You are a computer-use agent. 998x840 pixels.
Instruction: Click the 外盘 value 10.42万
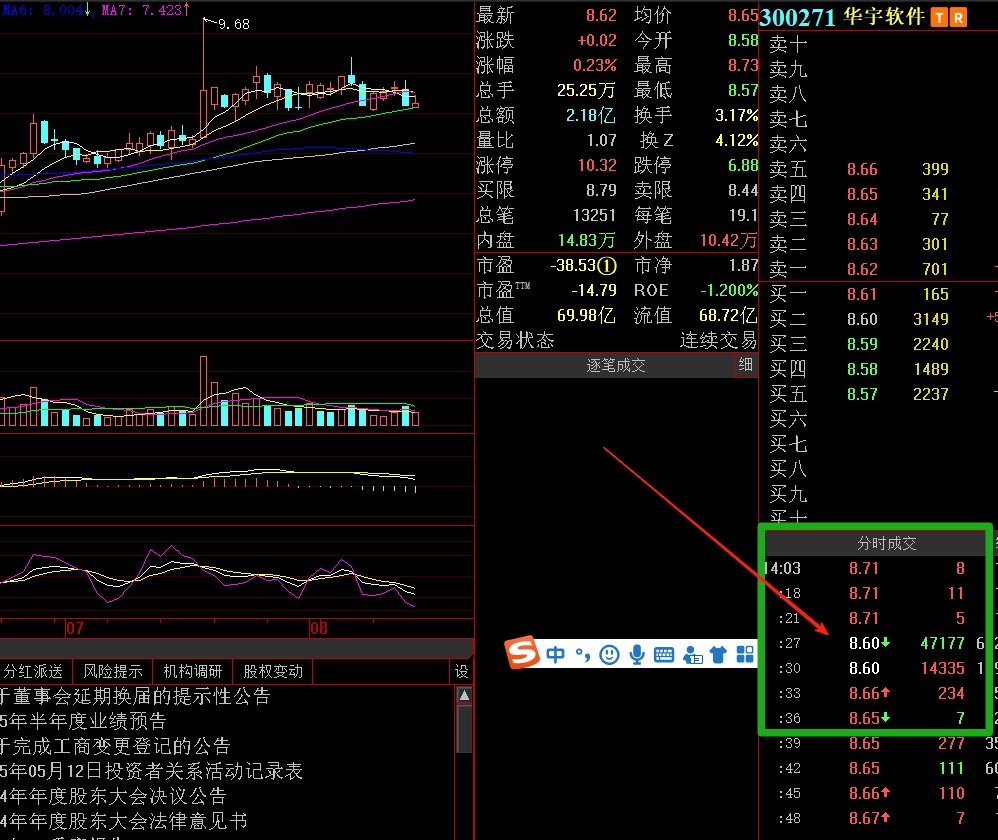click(728, 240)
